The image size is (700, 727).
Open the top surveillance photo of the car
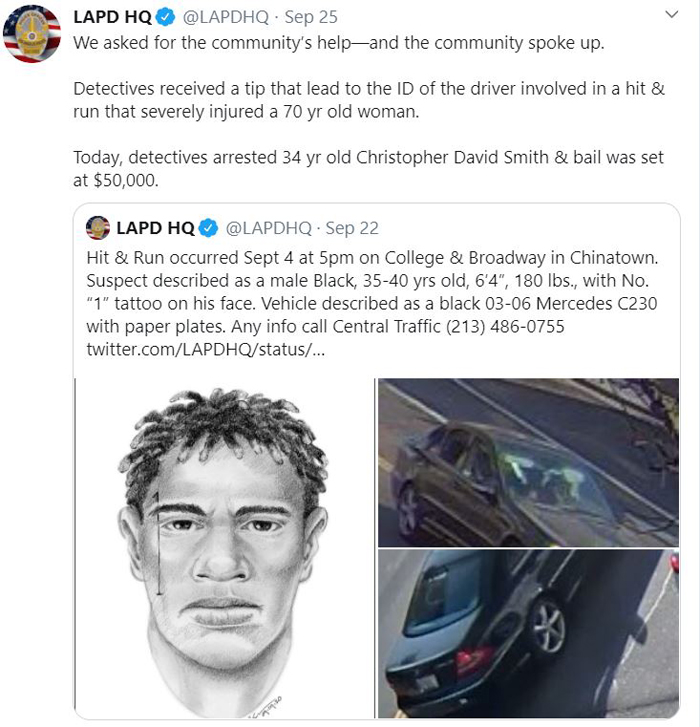tap(528, 463)
